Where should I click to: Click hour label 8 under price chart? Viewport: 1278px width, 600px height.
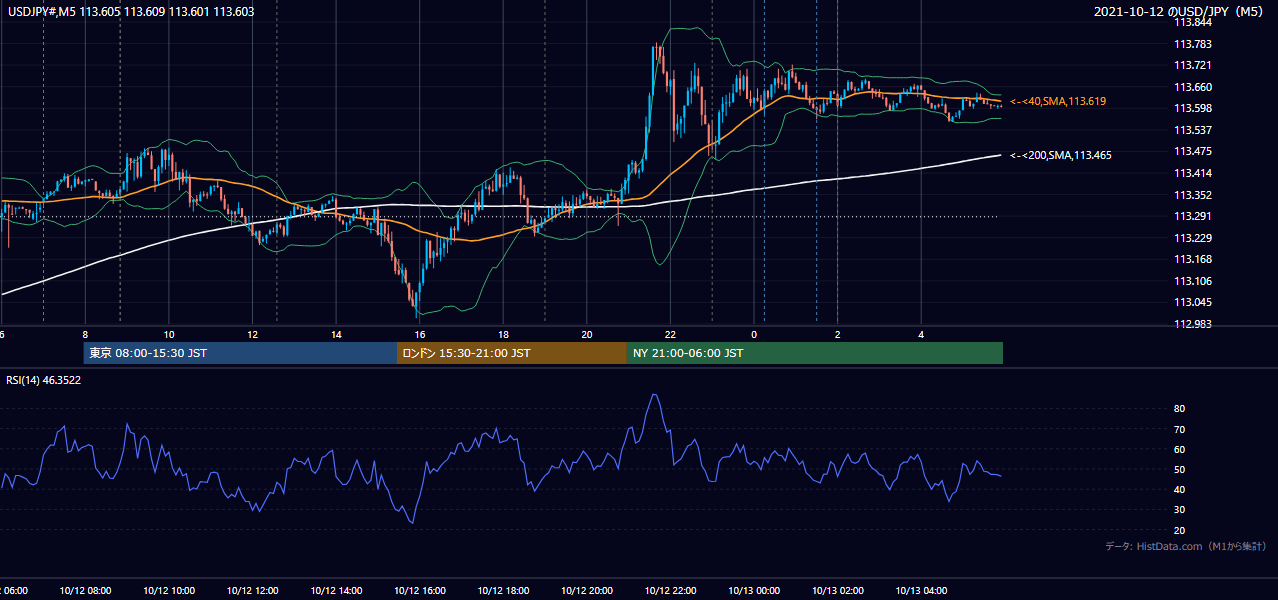(x=85, y=335)
